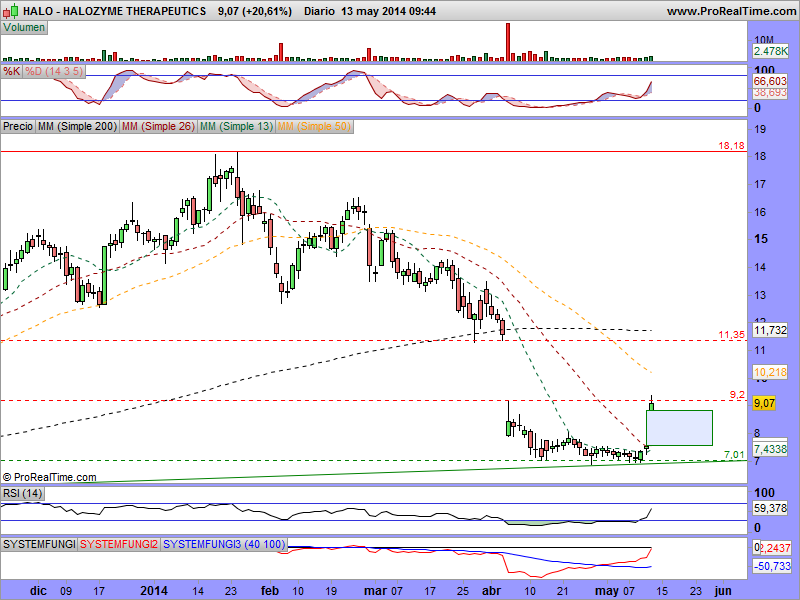Click the 18,18 resistance level label
The height and width of the screenshot is (600, 800).
tap(731, 146)
